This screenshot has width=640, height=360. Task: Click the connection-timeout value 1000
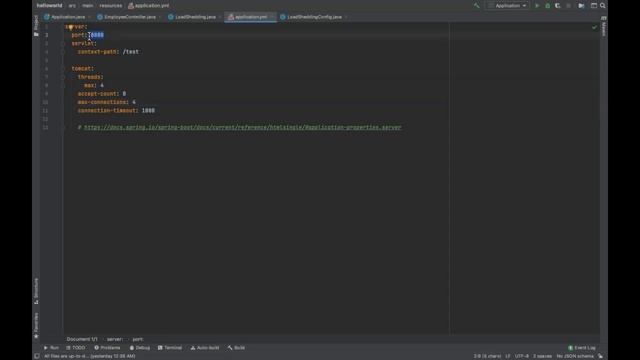tap(148, 110)
